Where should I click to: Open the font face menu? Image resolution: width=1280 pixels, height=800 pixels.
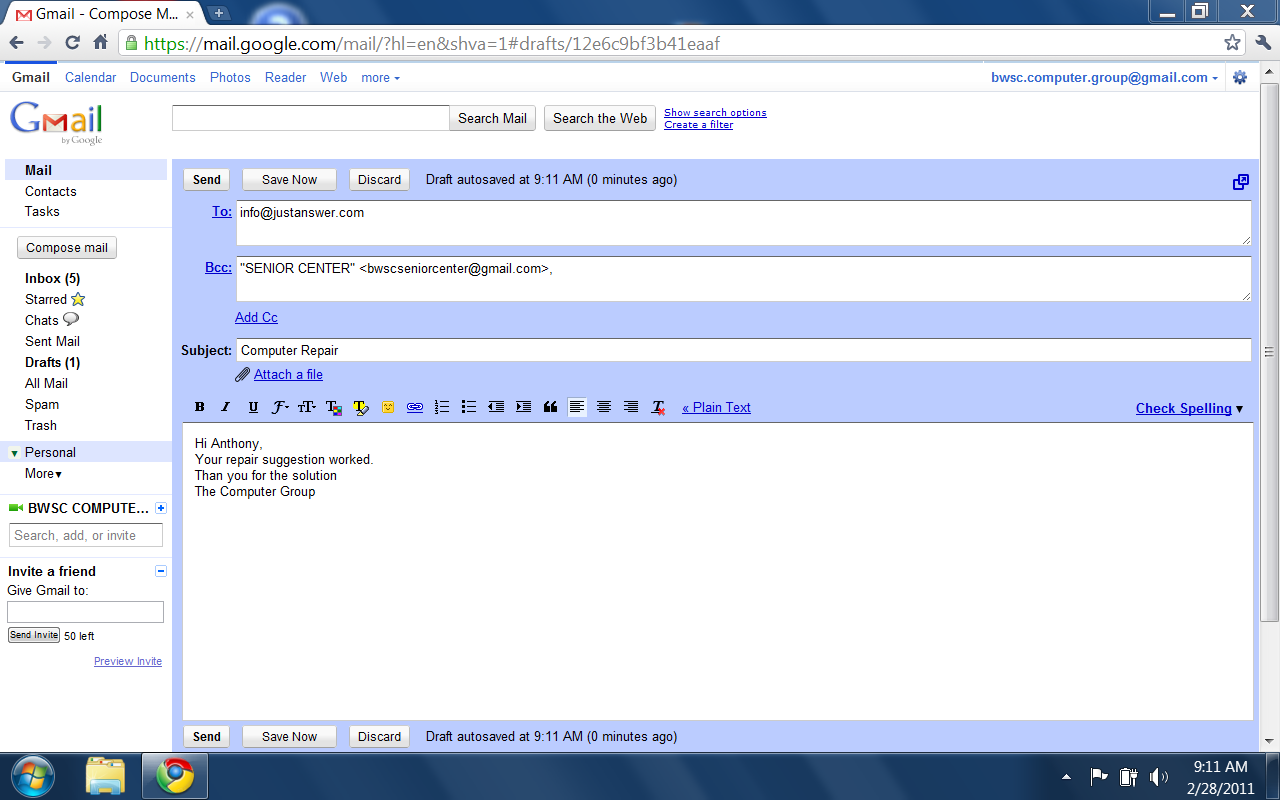point(280,407)
